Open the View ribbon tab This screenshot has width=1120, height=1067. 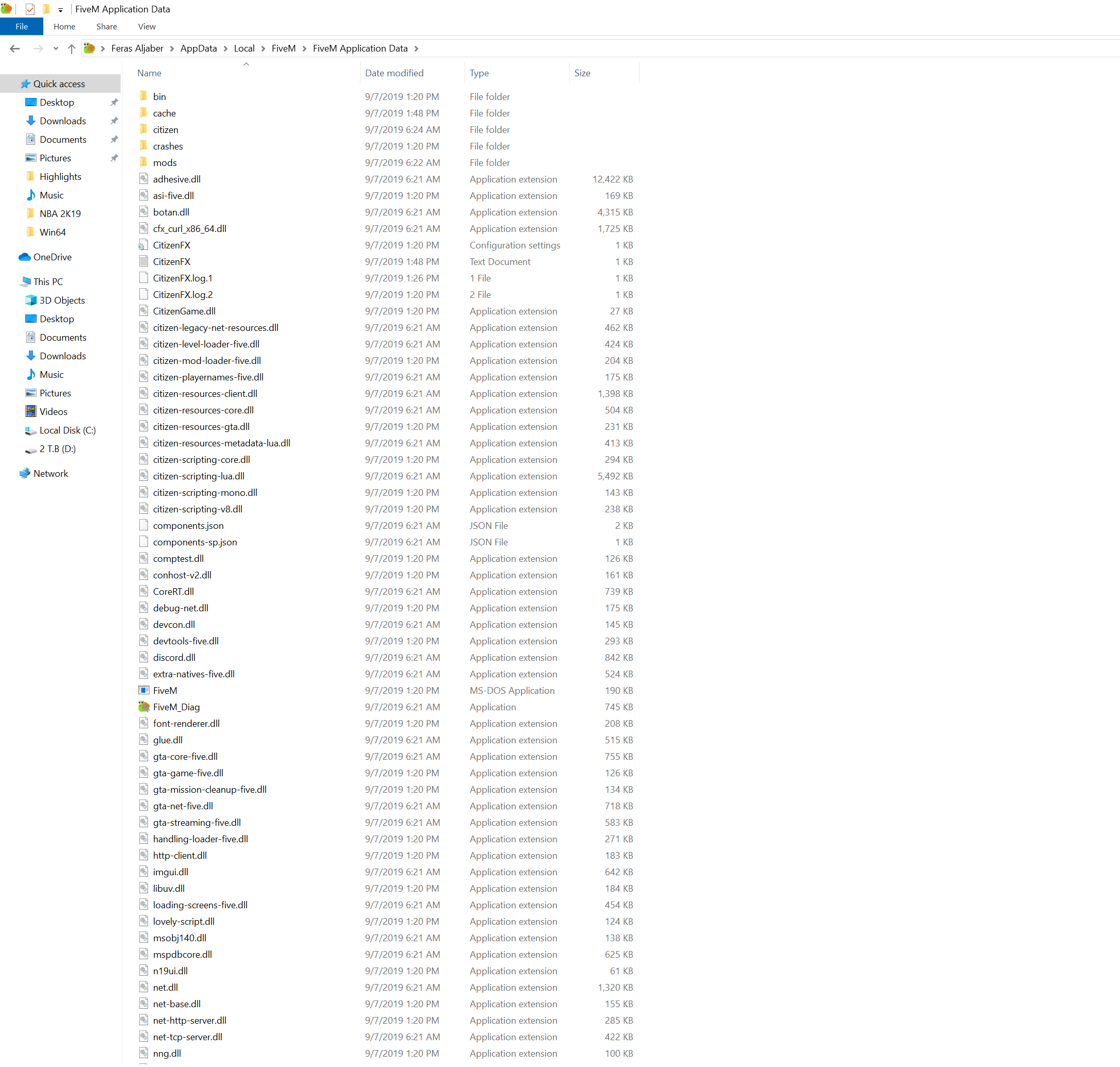(x=146, y=27)
